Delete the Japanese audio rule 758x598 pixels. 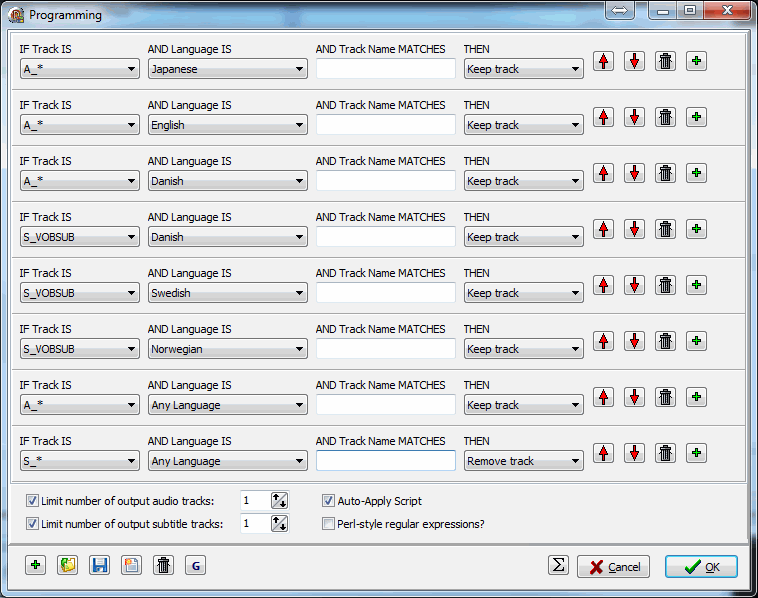tap(665, 61)
